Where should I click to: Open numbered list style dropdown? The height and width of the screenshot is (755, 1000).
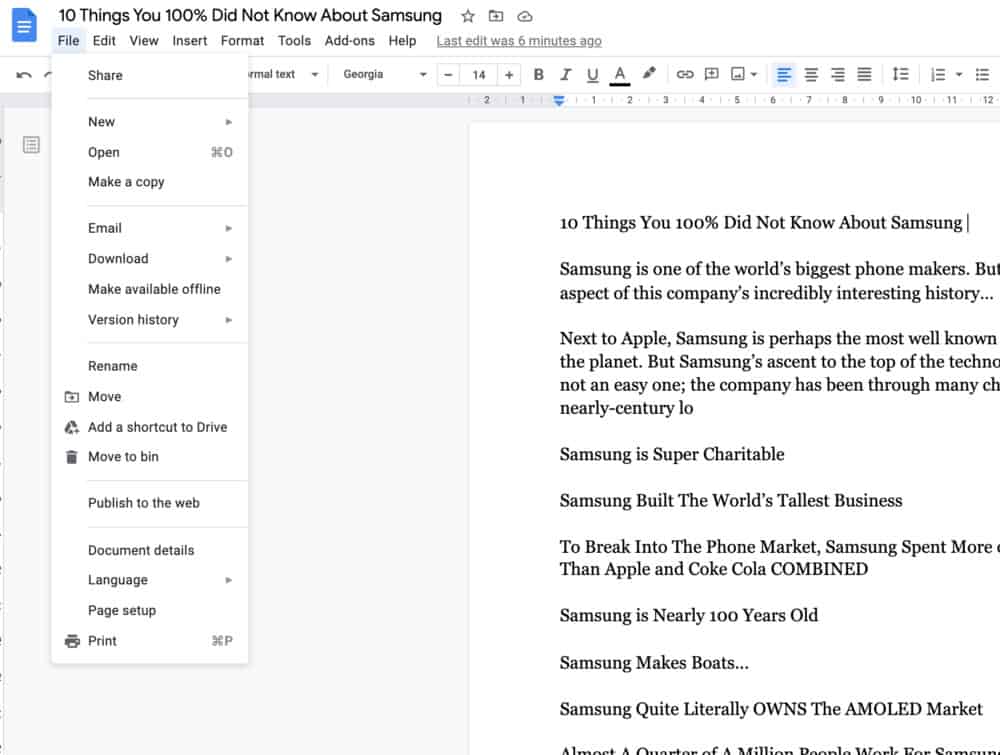tap(959, 75)
